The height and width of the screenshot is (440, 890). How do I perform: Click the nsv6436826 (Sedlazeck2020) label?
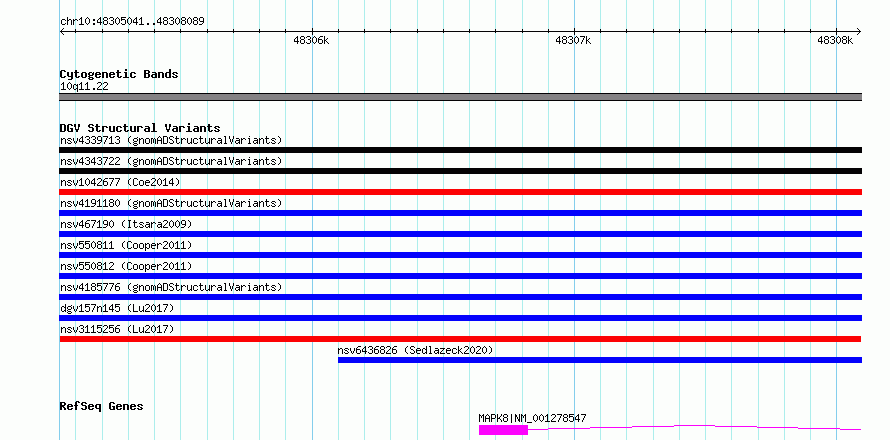415,350
